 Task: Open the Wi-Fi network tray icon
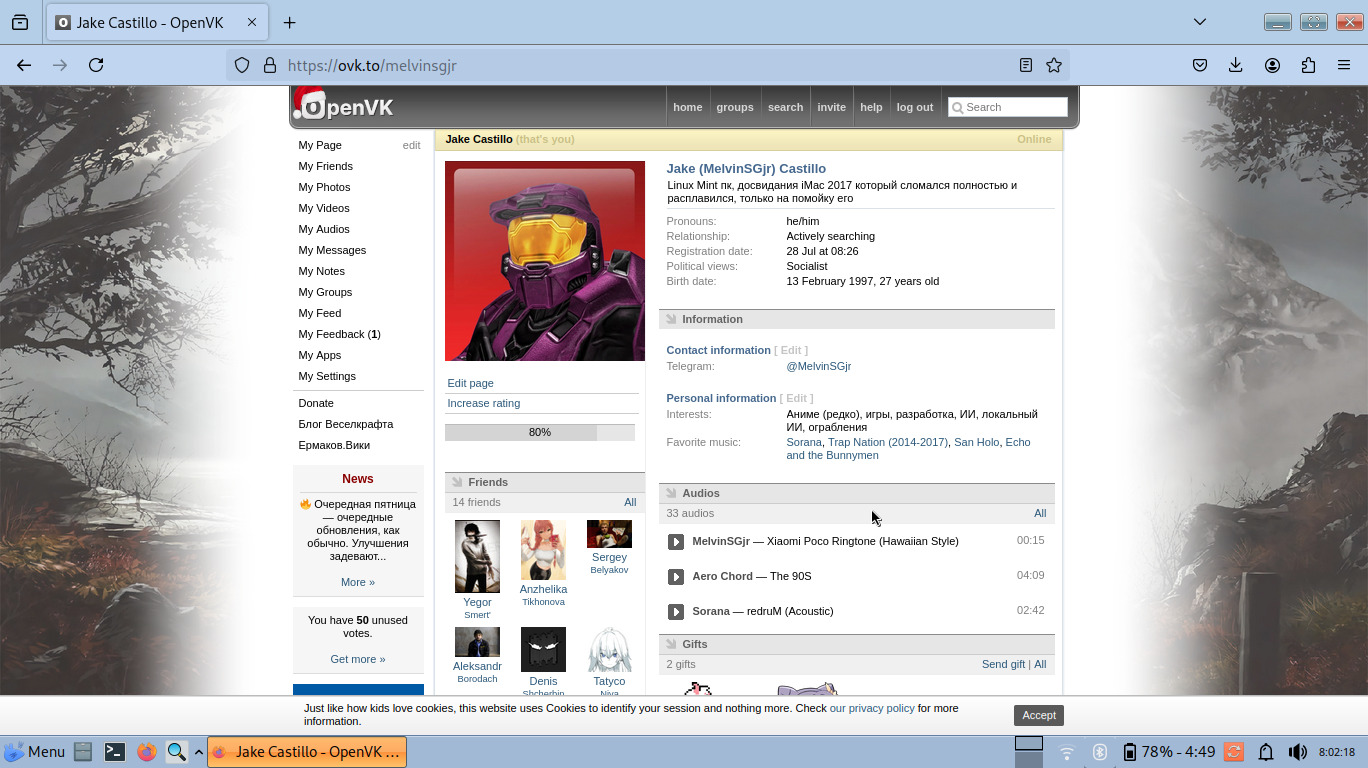(1067, 752)
